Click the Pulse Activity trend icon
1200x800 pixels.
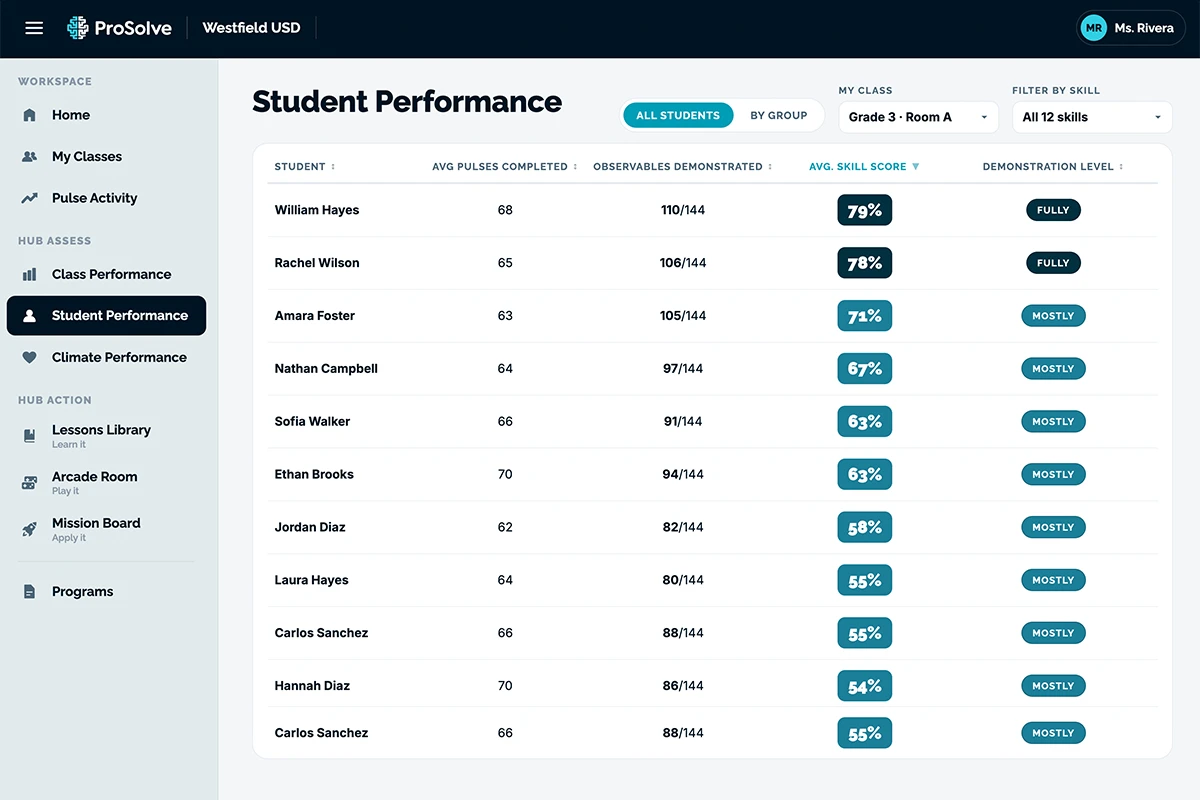(x=30, y=198)
